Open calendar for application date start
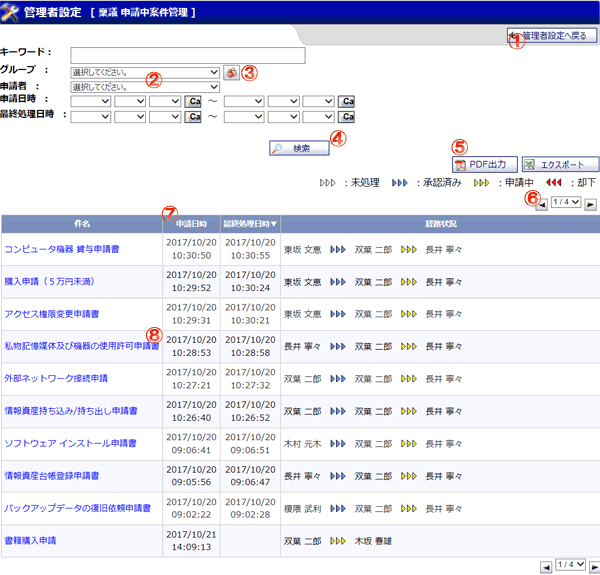The width and height of the screenshot is (600, 575). point(193,101)
